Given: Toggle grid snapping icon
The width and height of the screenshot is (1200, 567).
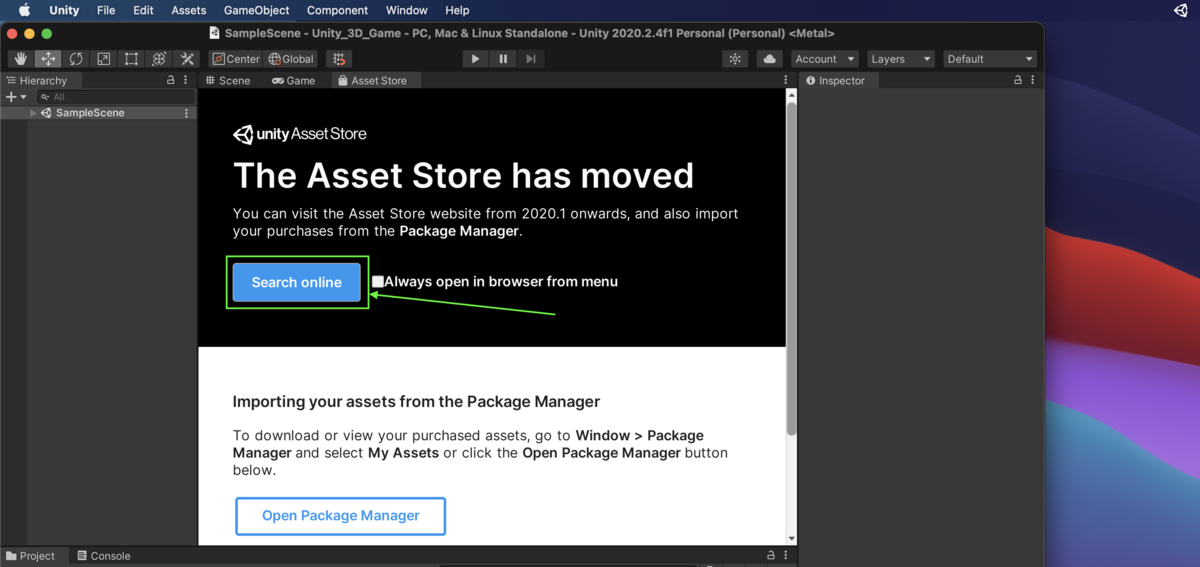Looking at the screenshot, I should coord(339,59).
